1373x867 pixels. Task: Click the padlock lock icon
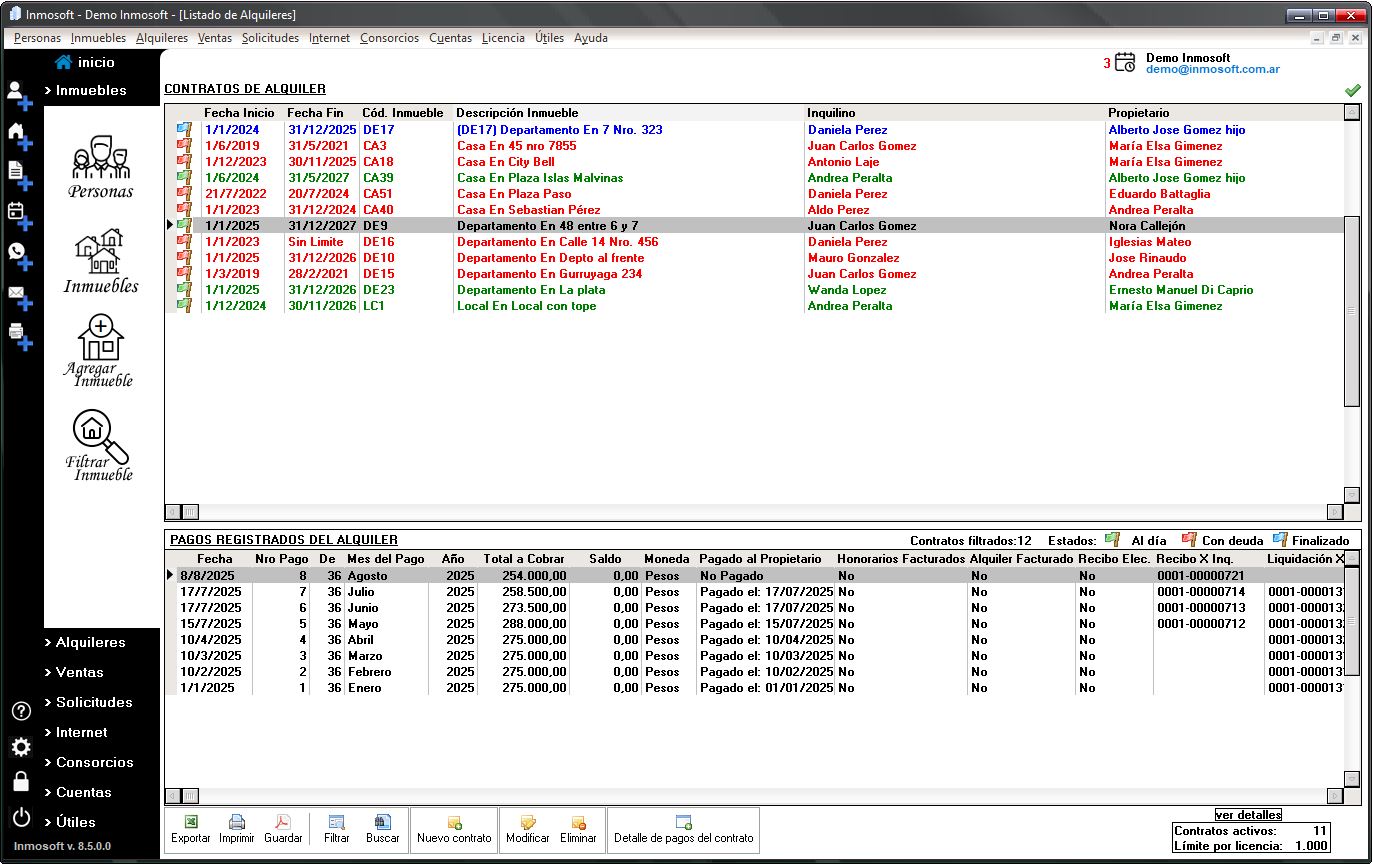21,782
